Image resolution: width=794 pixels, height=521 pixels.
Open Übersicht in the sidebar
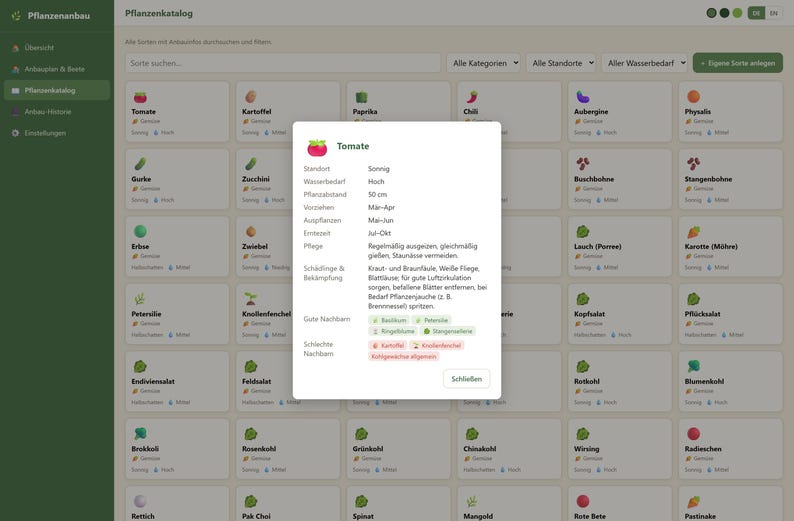[57, 48]
